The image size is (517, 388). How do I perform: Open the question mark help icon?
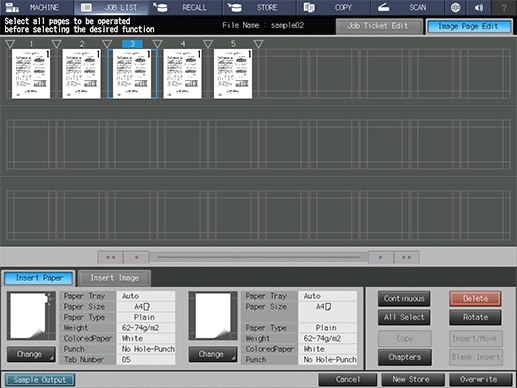tap(504, 7)
